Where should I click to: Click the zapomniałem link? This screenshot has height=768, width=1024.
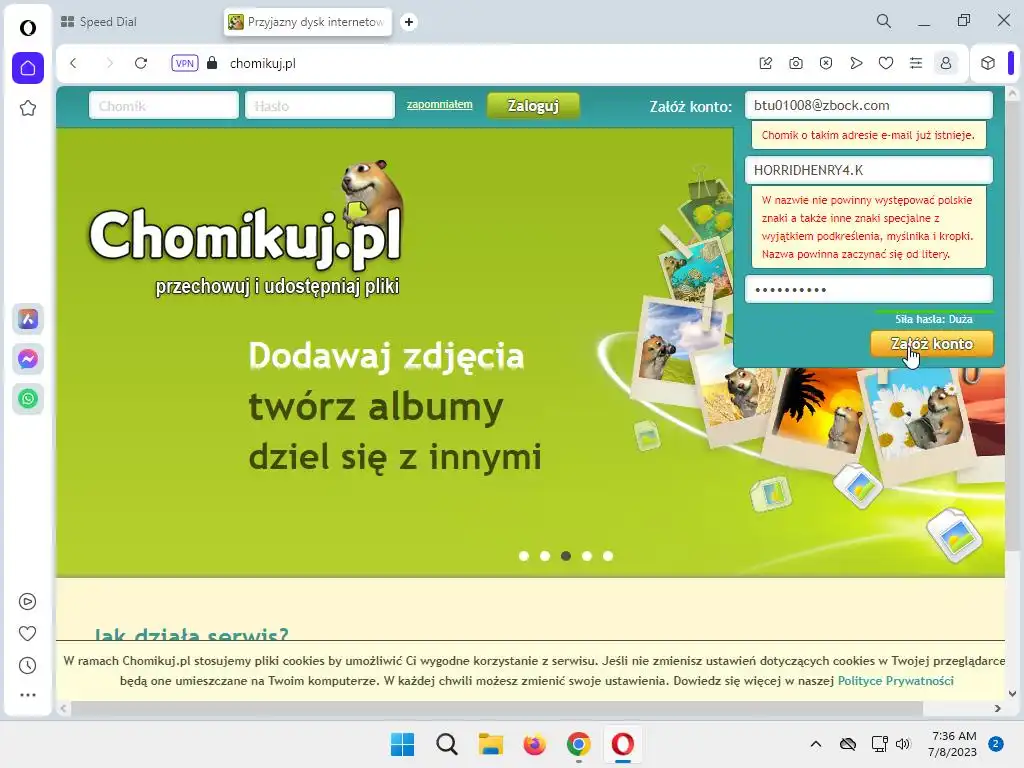pyautogui.click(x=440, y=104)
